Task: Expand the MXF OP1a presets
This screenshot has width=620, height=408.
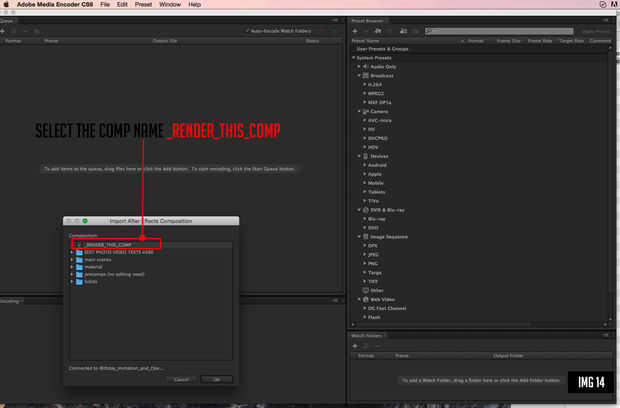Action: click(x=365, y=102)
